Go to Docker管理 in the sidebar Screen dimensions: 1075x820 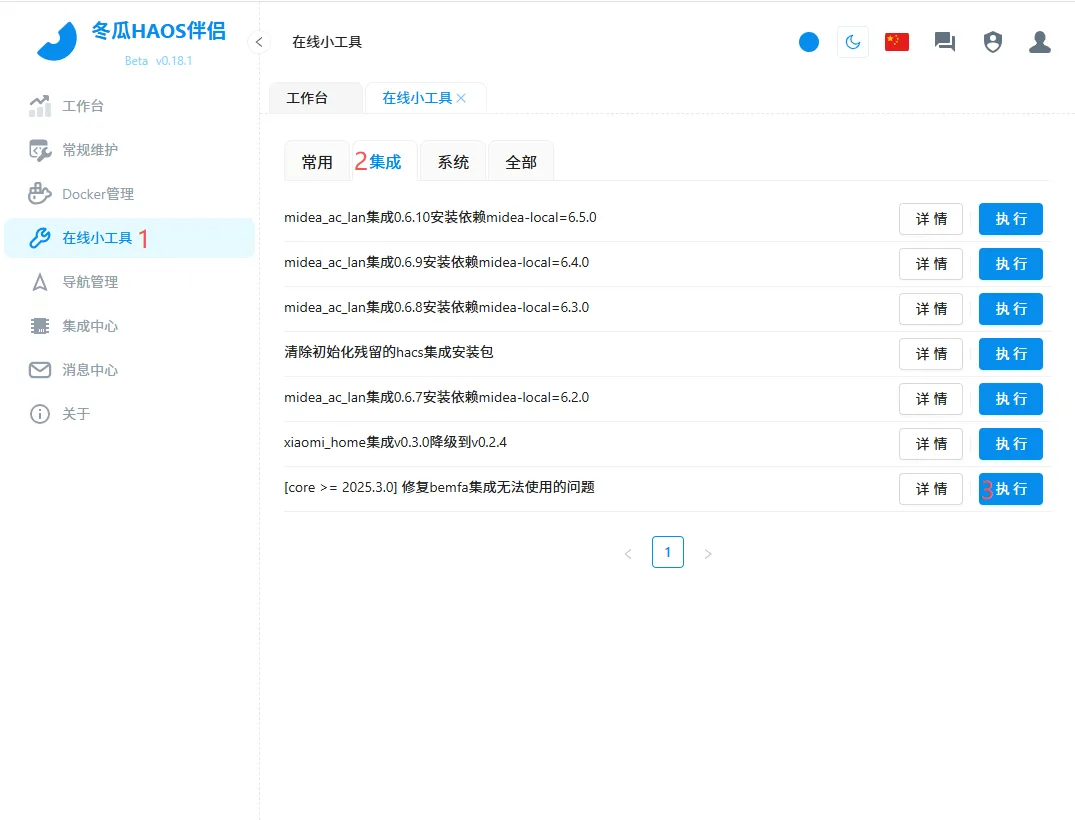point(130,194)
